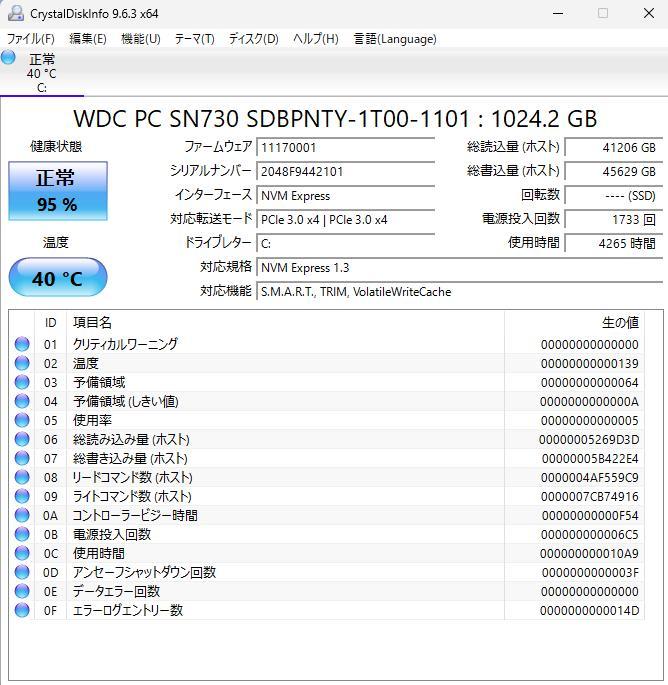Click the 総書込量 value 45629 GB
The width and height of the screenshot is (668, 685).
[x=613, y=171]
